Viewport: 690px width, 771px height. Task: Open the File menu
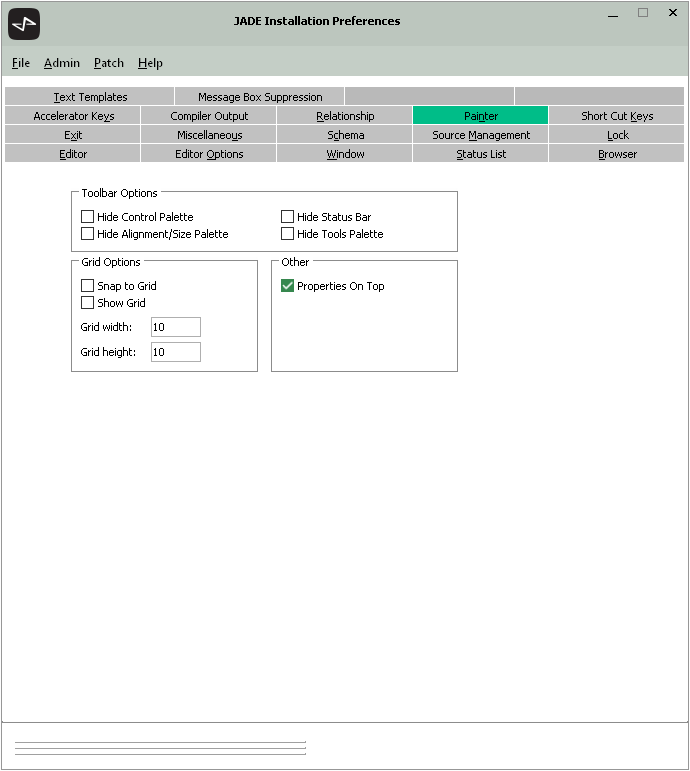coord(21,63)
